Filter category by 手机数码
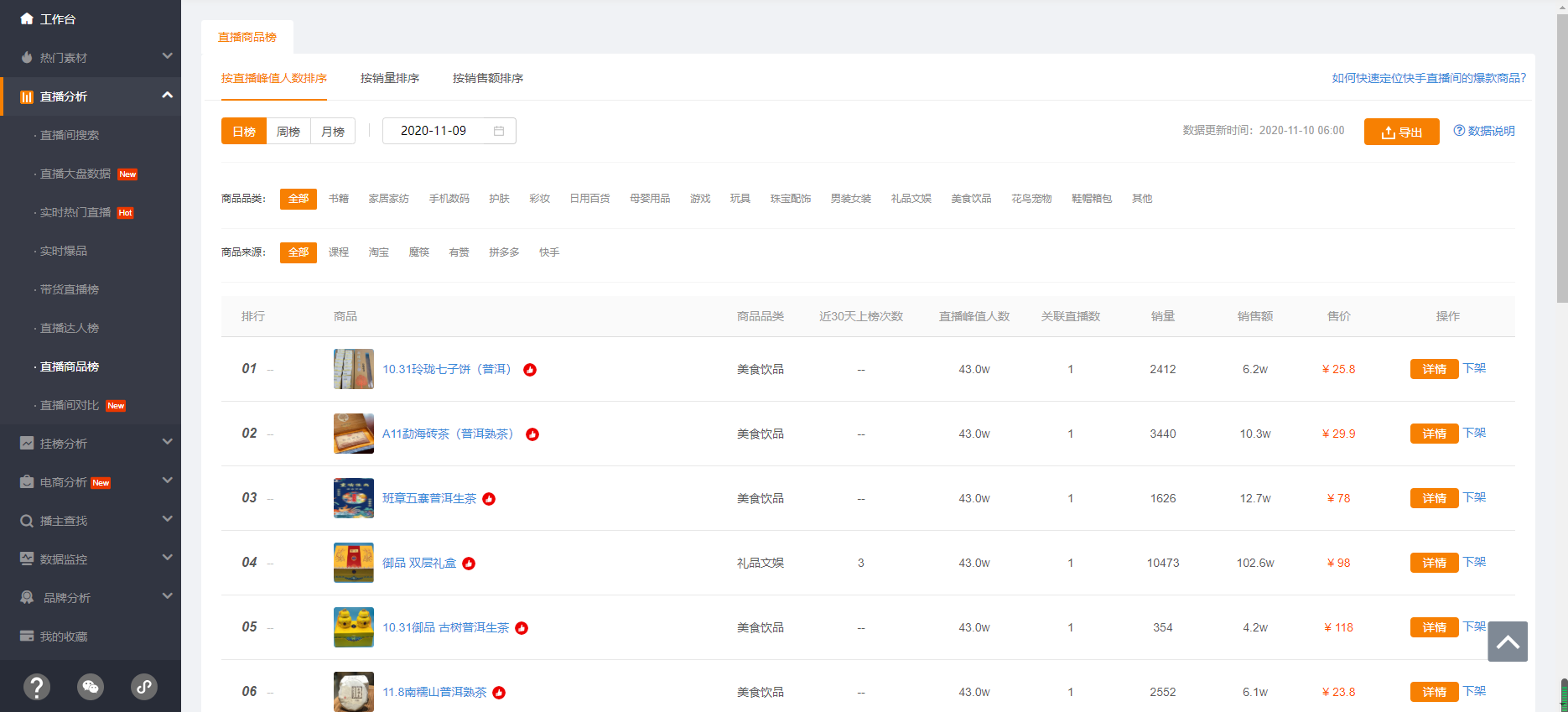 [449, 199]
